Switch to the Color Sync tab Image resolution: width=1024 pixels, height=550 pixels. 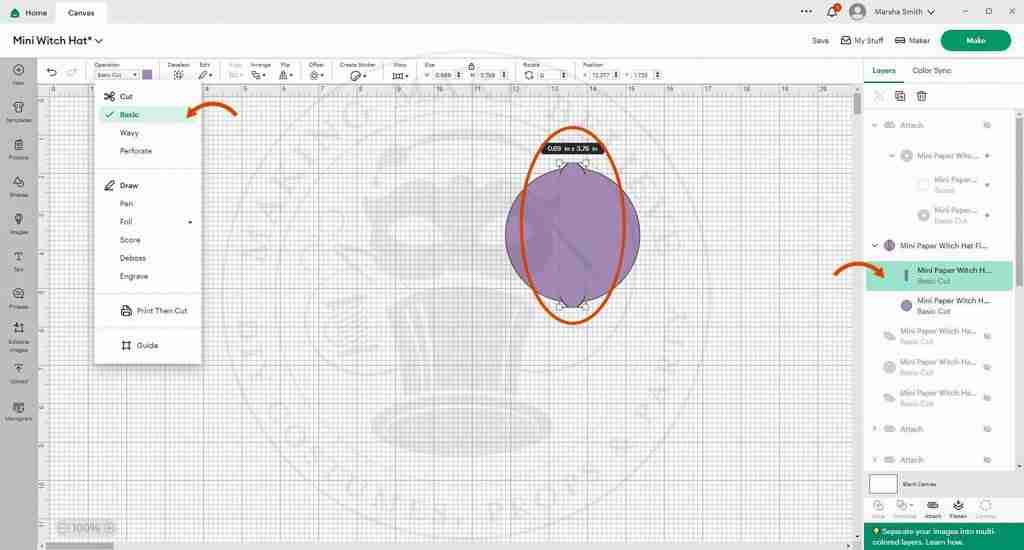[x=931, y=71]
